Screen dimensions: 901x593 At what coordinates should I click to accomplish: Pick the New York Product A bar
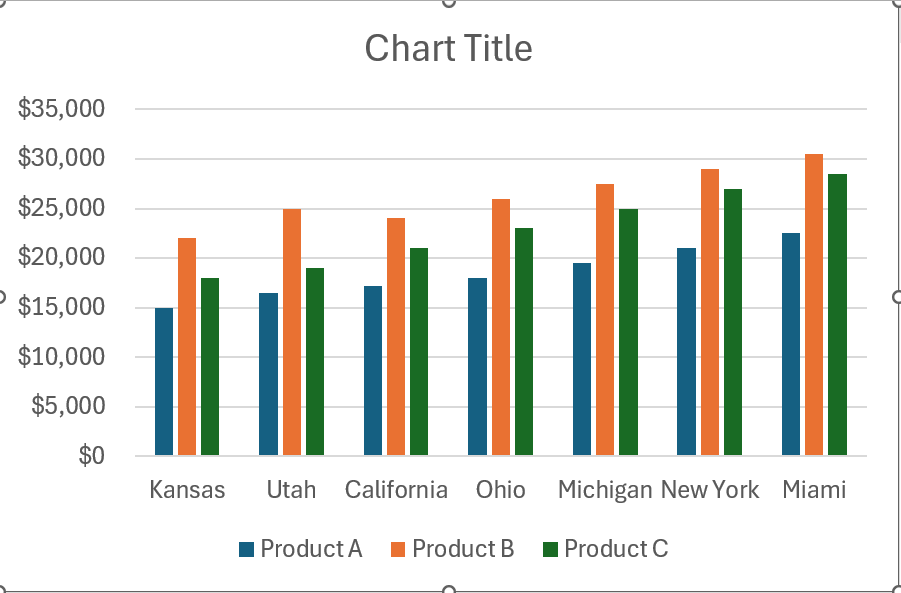tap(686, 352)
